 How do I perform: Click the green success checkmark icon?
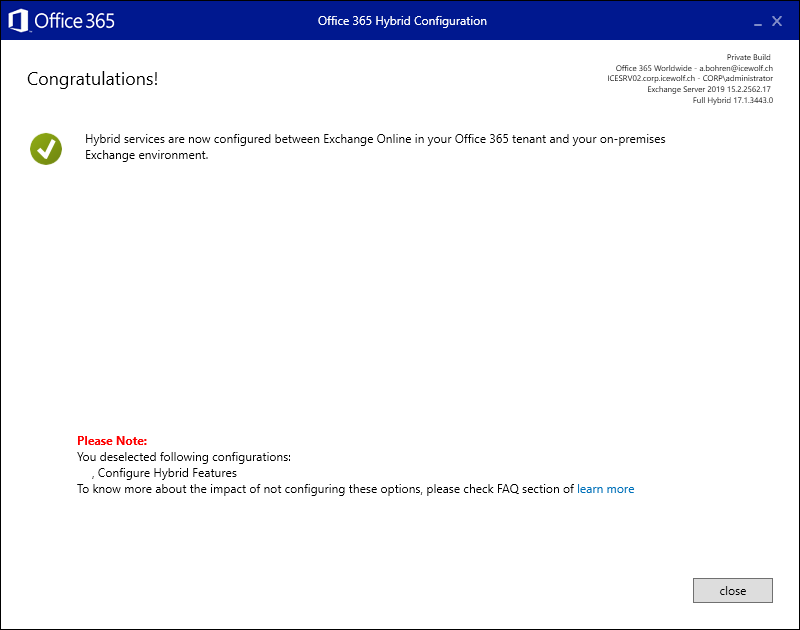click(46, 149)
